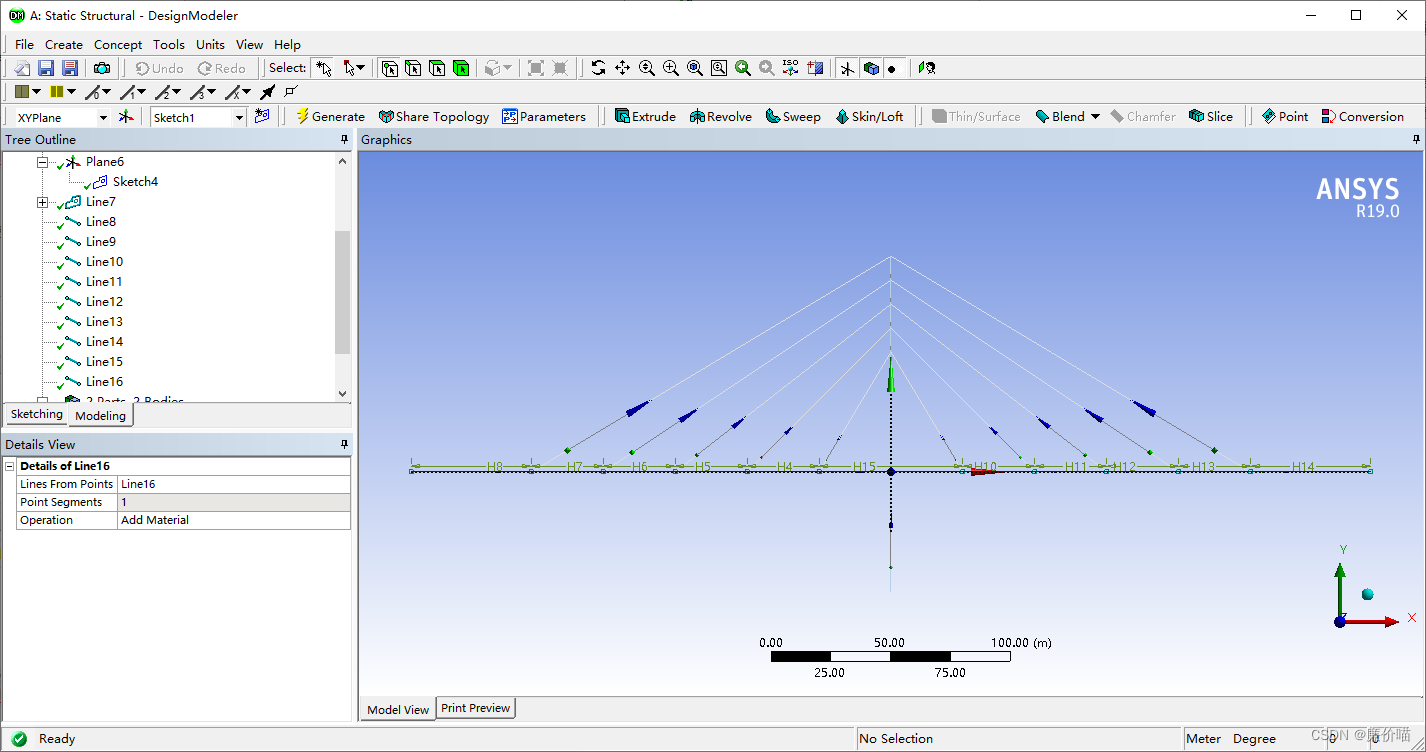The image size is (1426, 752).
Task: Enable the edge selection filter
Action: click(x=413, y=68)
